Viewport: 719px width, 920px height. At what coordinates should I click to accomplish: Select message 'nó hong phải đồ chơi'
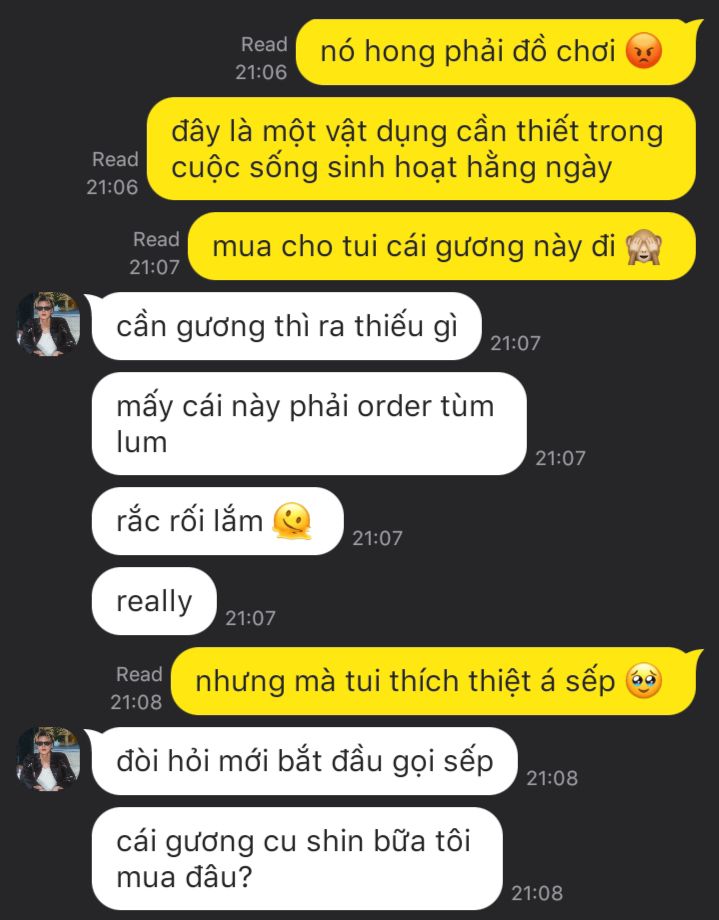(496, 52)
